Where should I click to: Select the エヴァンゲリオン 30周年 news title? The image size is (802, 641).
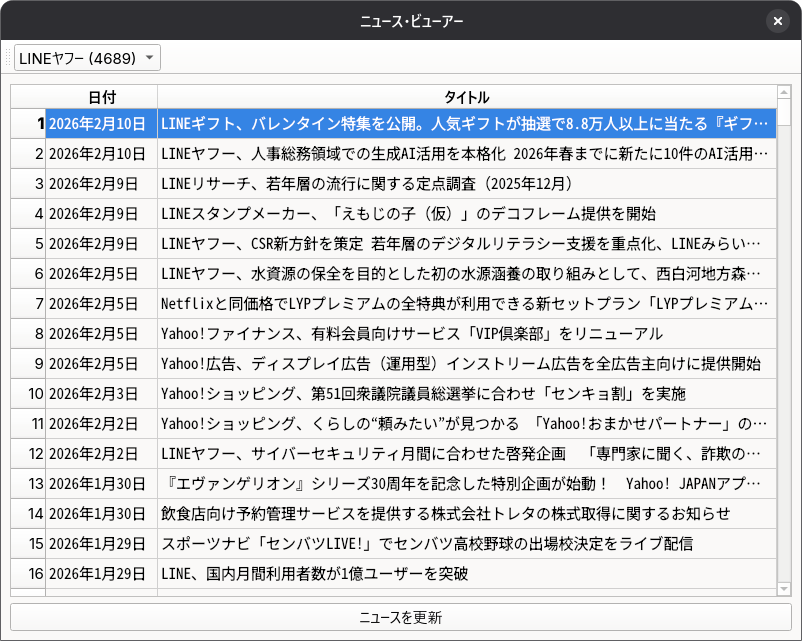pyautogui.click(x=466, y=484)
